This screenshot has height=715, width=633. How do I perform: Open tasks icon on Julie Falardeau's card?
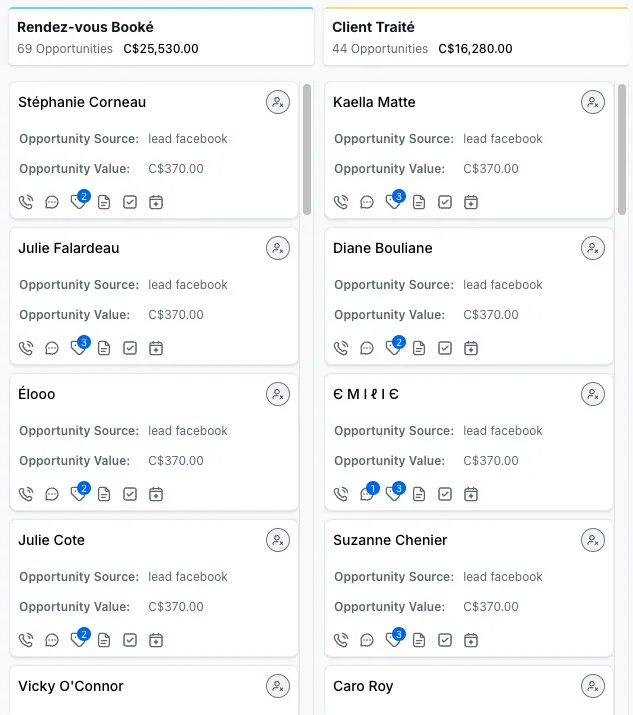130,348
